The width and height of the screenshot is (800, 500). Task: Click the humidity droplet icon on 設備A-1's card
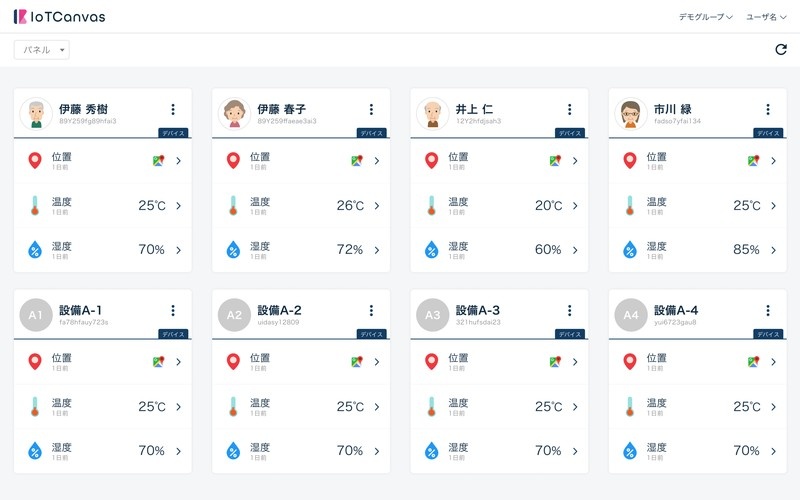coord(35,451)
